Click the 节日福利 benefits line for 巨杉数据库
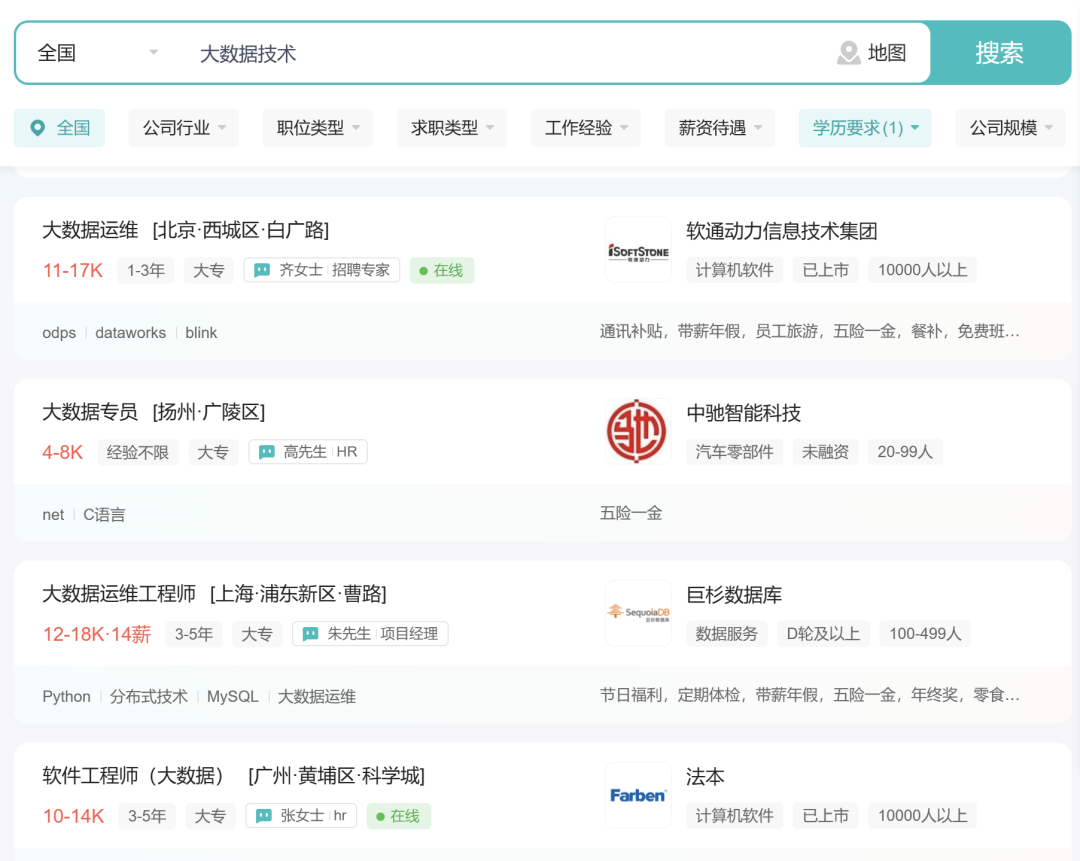1080x861 pixels. tap(810, 695)
